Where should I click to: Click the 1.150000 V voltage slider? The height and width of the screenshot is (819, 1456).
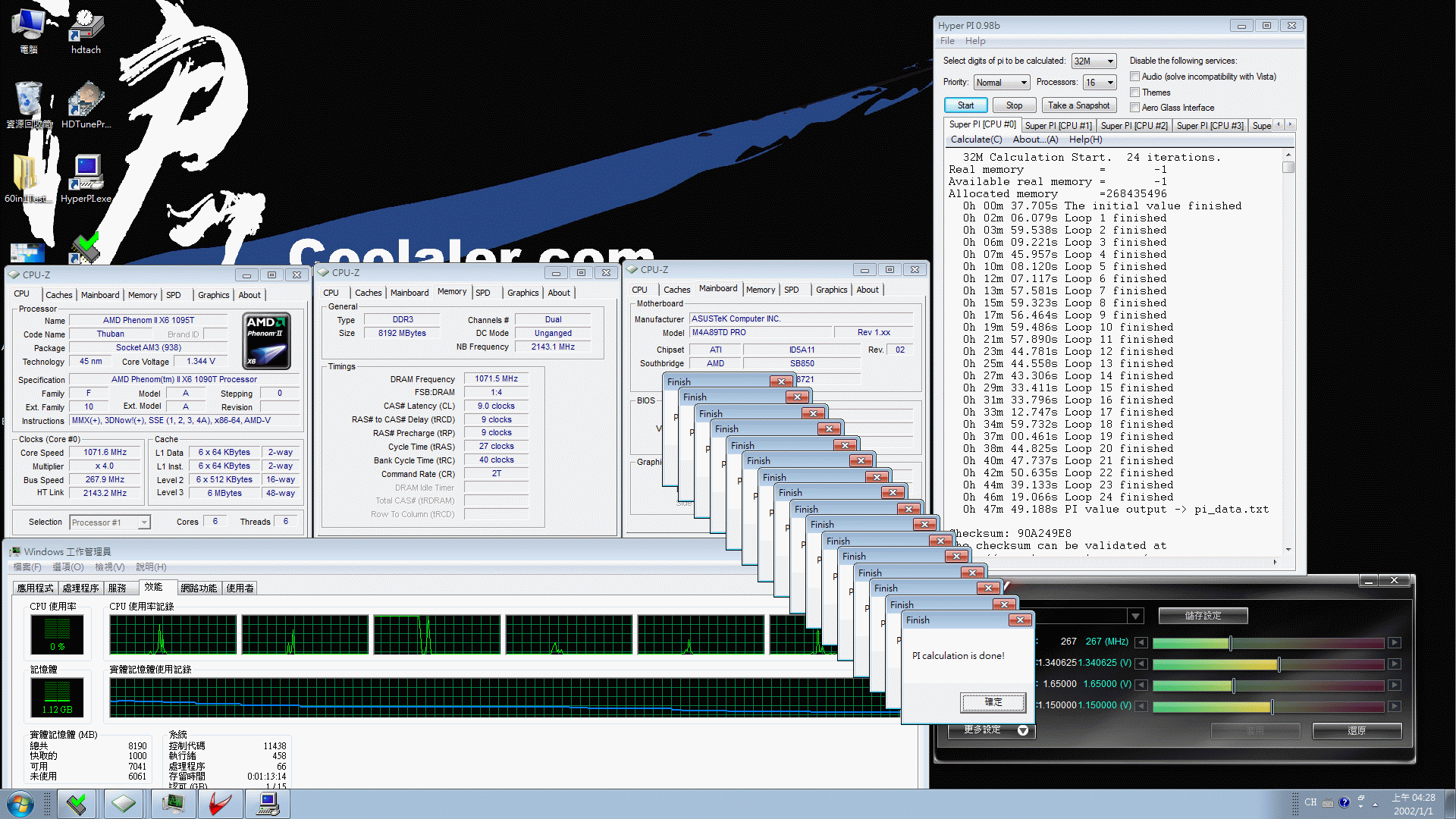(1268, 707)
